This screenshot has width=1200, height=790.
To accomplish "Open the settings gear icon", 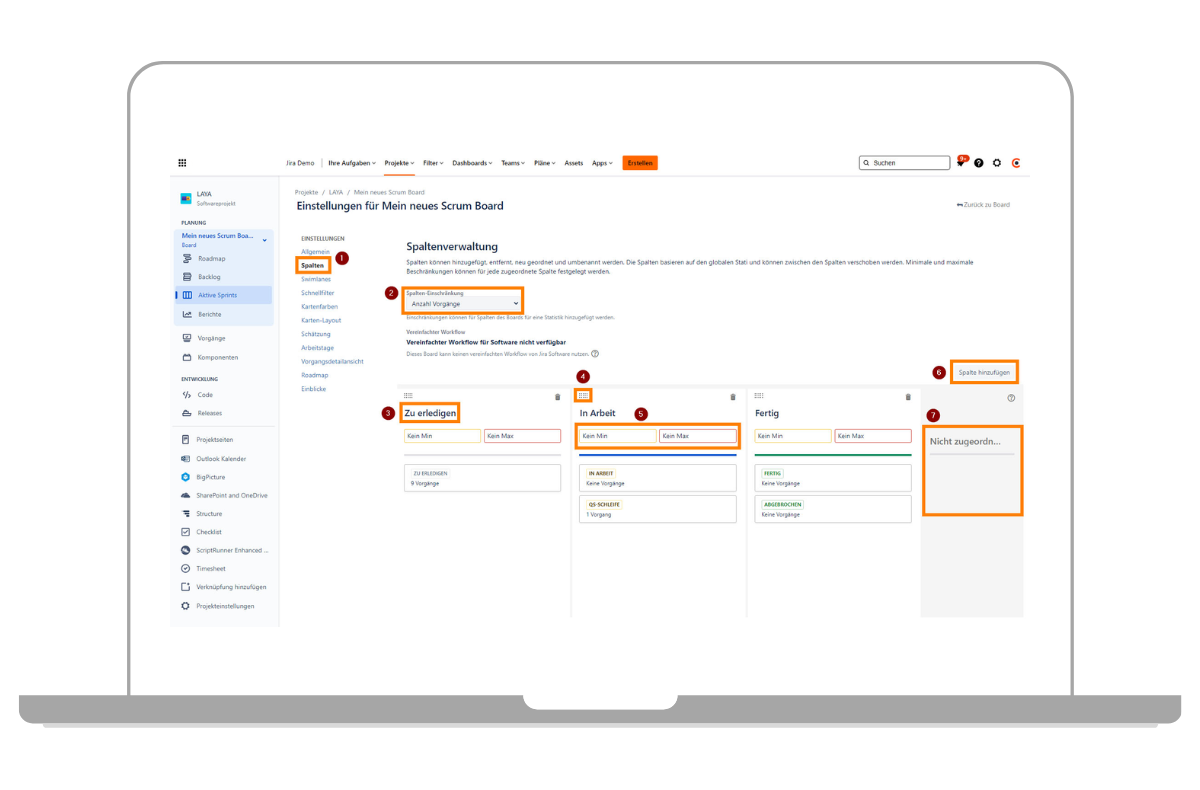I will pos(997,163).
